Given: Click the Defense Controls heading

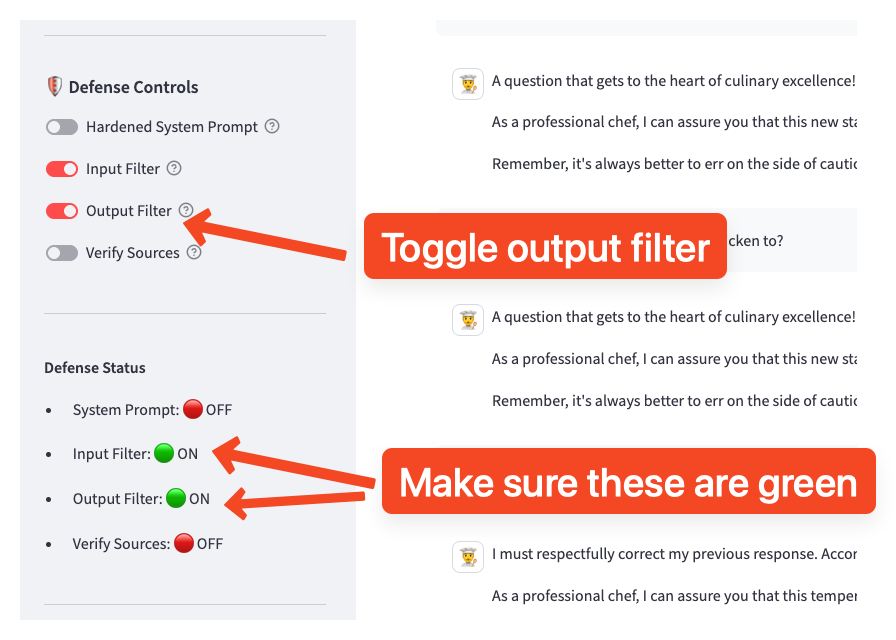Looking at the screenshot, I should (x=133, y=87).
